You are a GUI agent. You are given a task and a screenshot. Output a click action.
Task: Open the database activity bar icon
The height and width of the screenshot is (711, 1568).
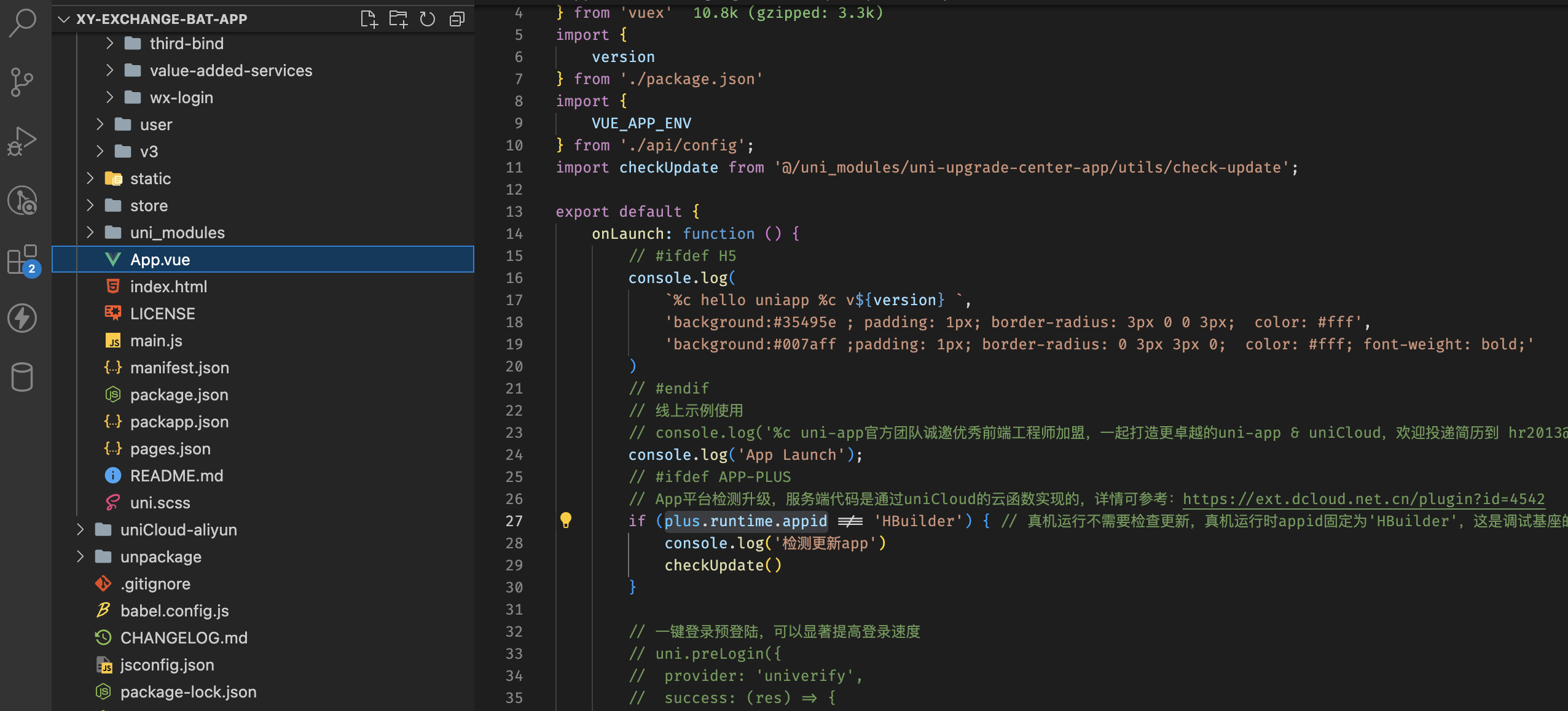23,377
